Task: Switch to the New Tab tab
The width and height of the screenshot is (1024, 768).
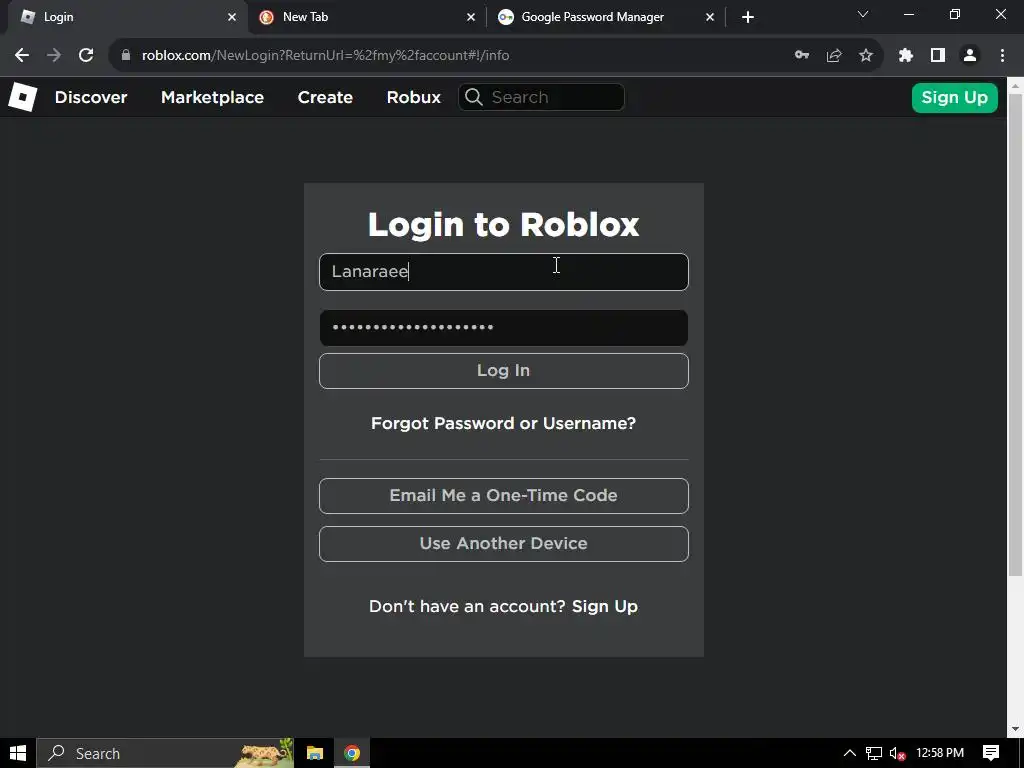Action: coord(366,17)
